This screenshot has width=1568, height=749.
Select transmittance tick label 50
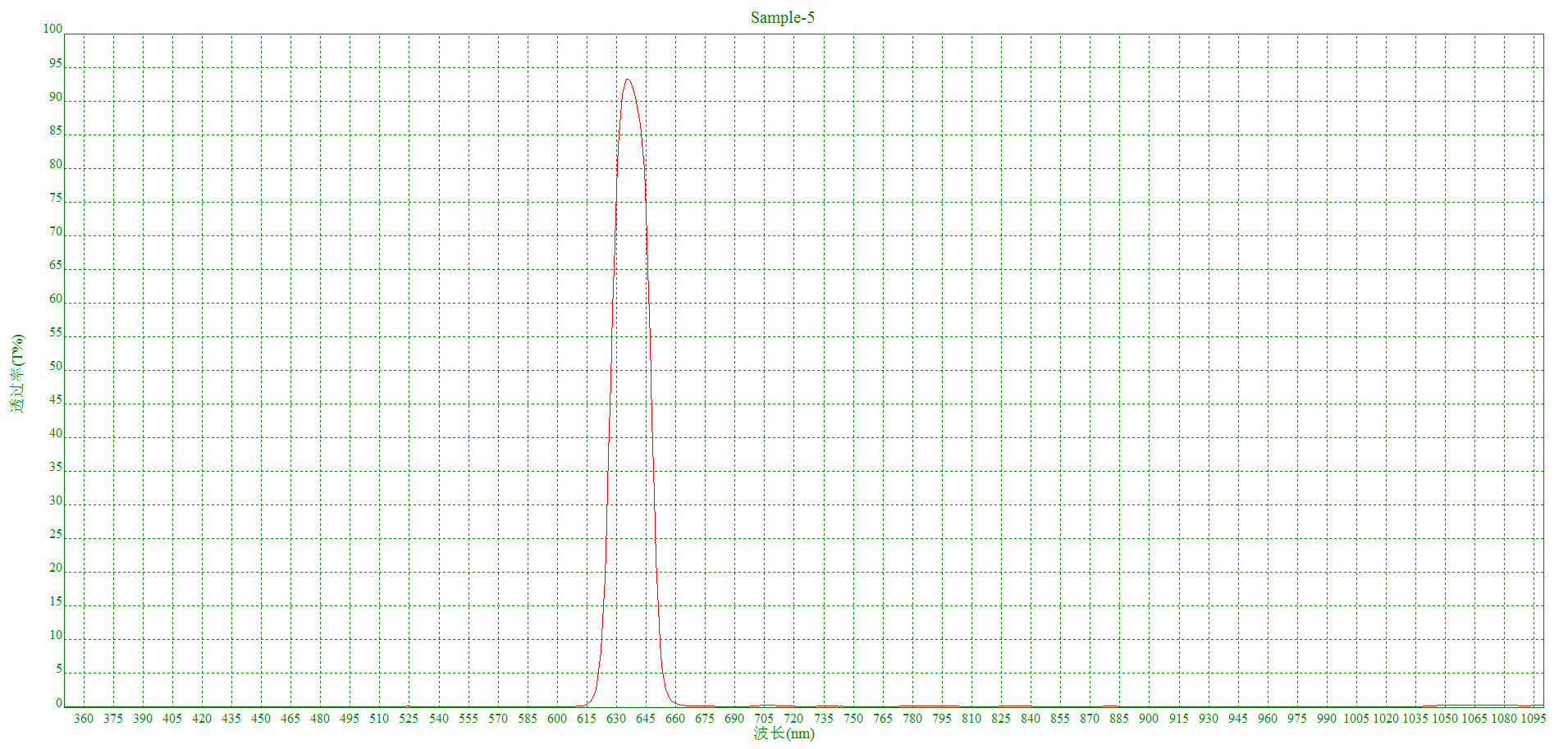pos(56,367)
